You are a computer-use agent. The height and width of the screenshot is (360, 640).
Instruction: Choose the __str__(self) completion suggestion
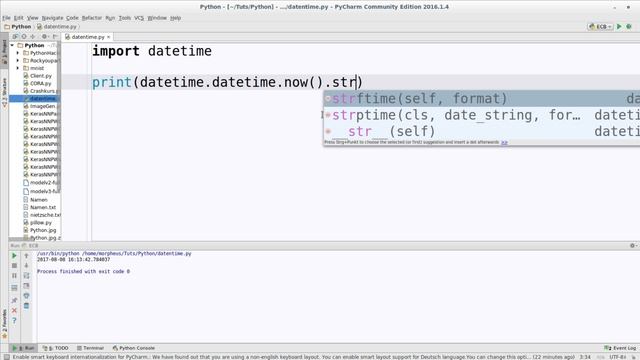tap(482, 131)
